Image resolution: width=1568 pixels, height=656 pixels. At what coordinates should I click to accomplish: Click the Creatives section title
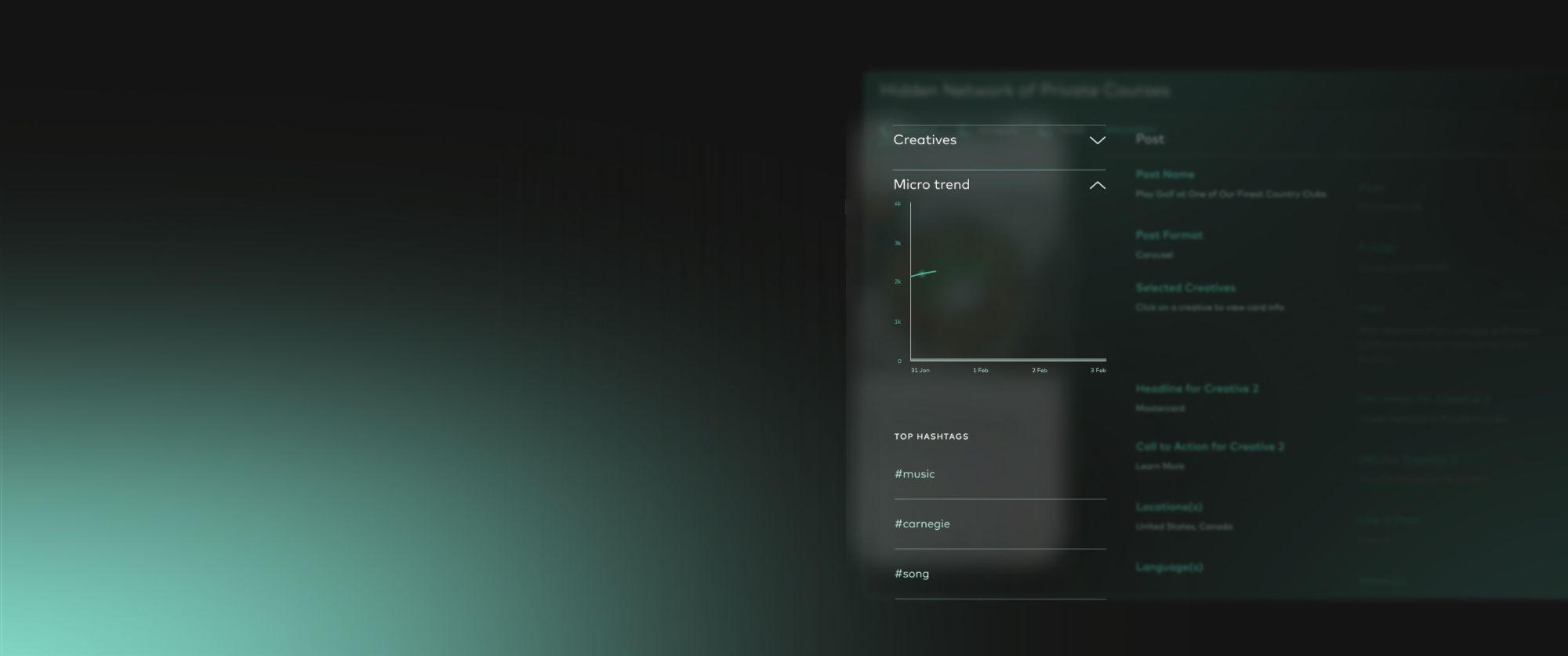coord(924,140)
